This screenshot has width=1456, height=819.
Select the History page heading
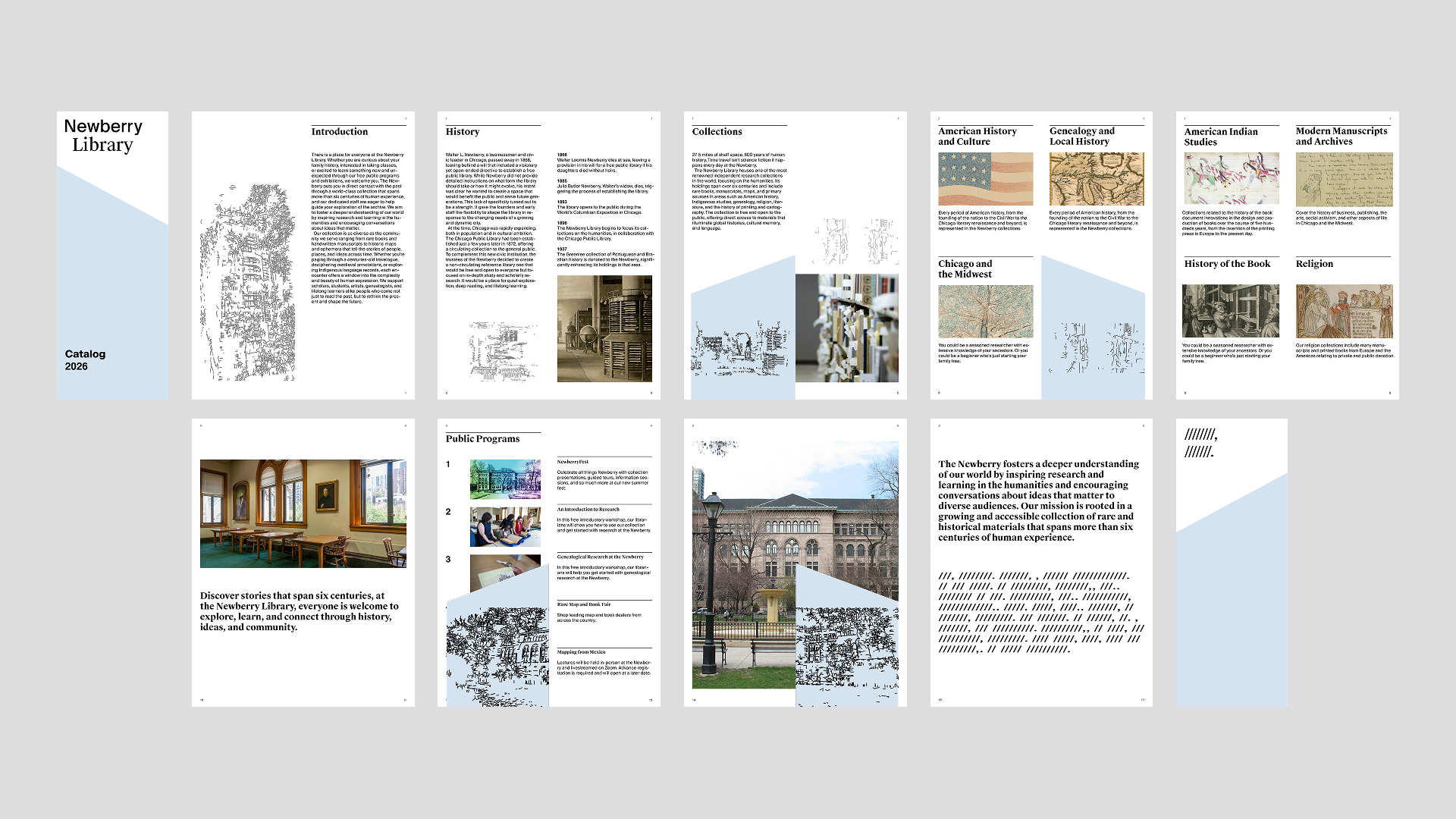pos(462,132)
